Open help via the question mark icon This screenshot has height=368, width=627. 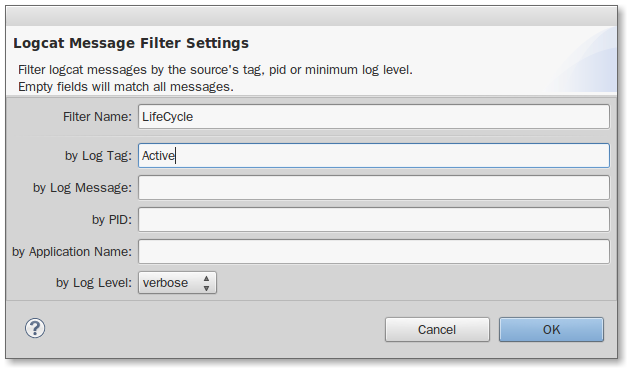[35, 328]
